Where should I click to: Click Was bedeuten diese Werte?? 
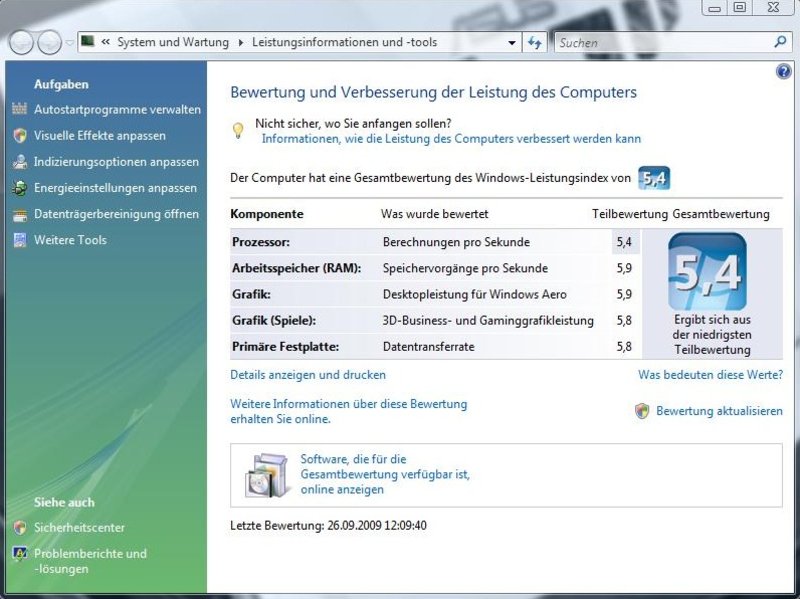(x=710, y=375)
